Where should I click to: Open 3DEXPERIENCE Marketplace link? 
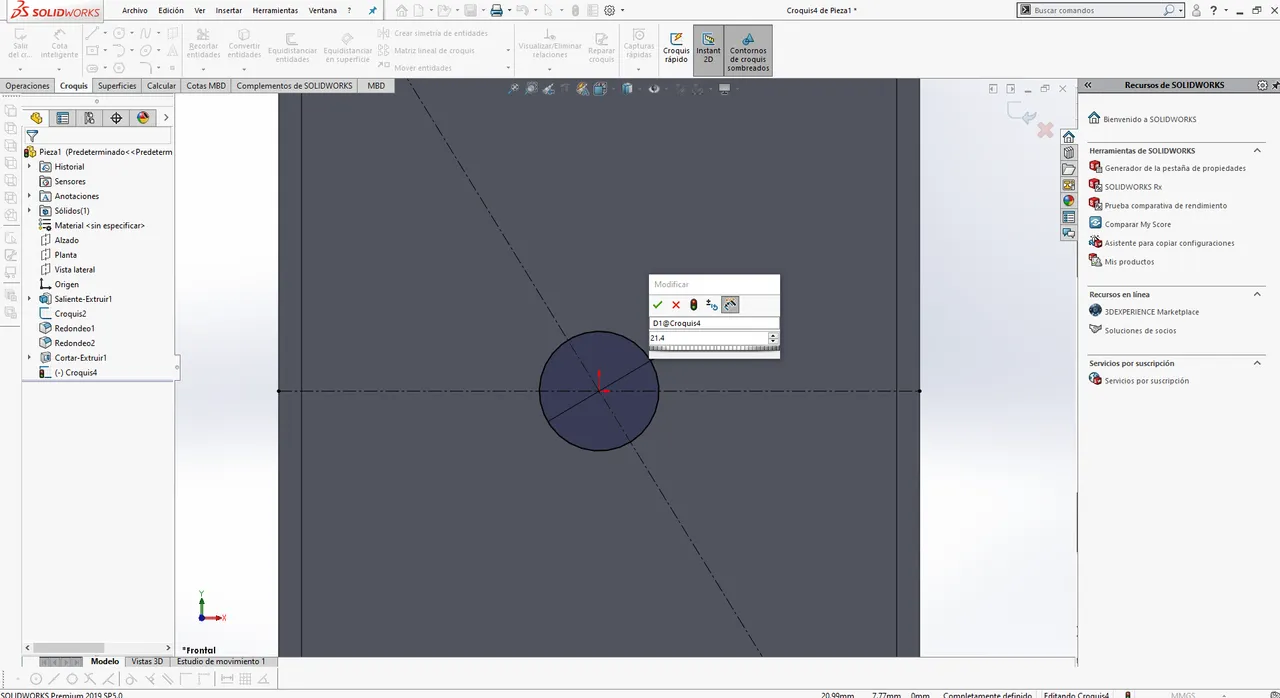1152,312
